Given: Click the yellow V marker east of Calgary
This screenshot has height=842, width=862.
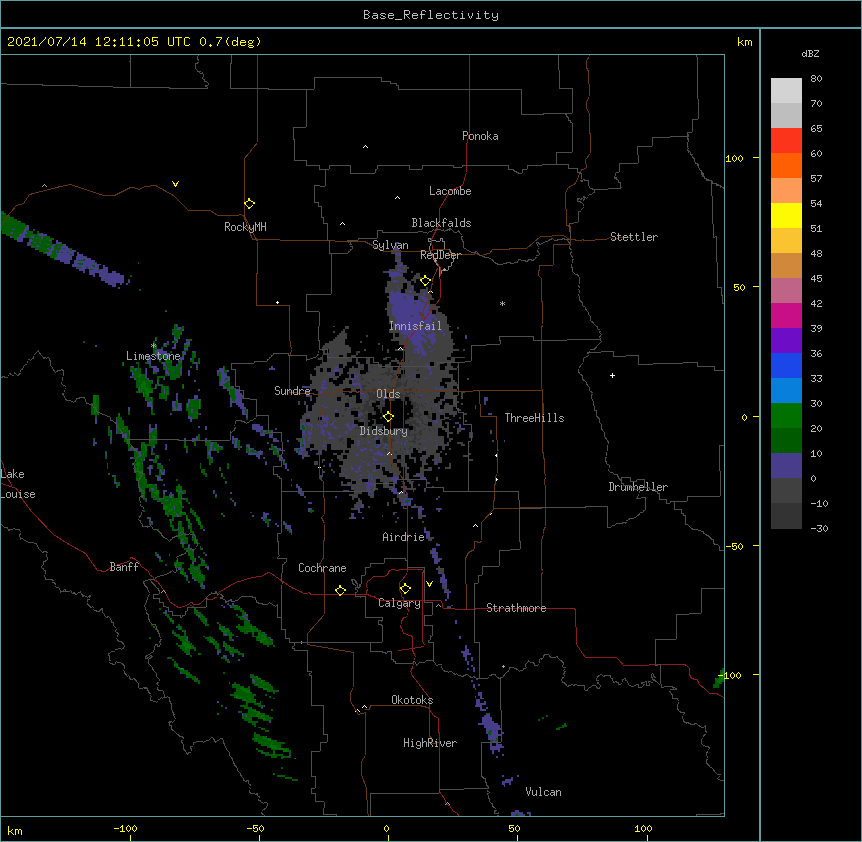Looking at the screenshot, I should pyautogui.click(x=429, y=584).
